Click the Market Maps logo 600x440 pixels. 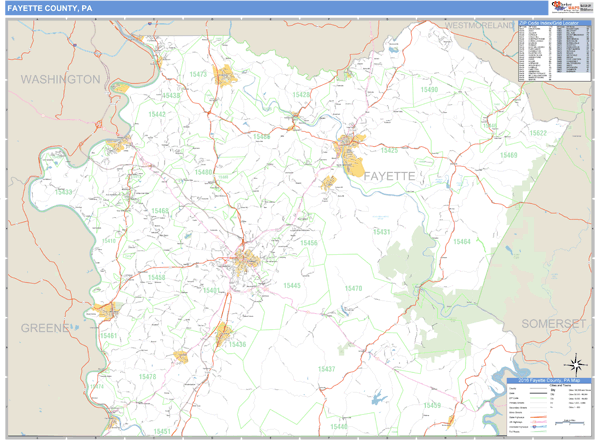(x=565, y=7)
